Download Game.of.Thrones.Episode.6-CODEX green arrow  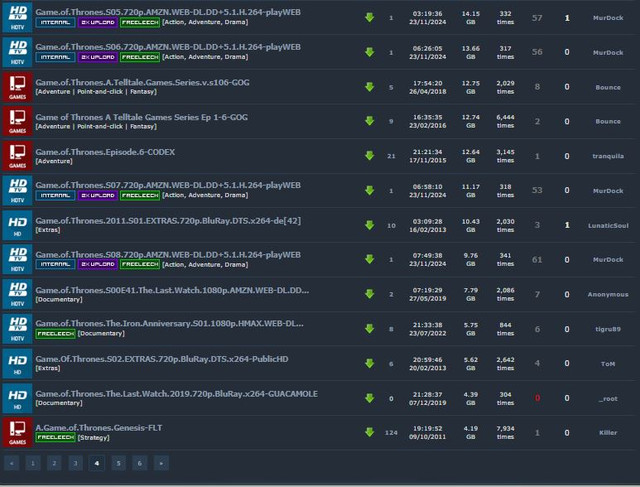[x=369, y=156]
